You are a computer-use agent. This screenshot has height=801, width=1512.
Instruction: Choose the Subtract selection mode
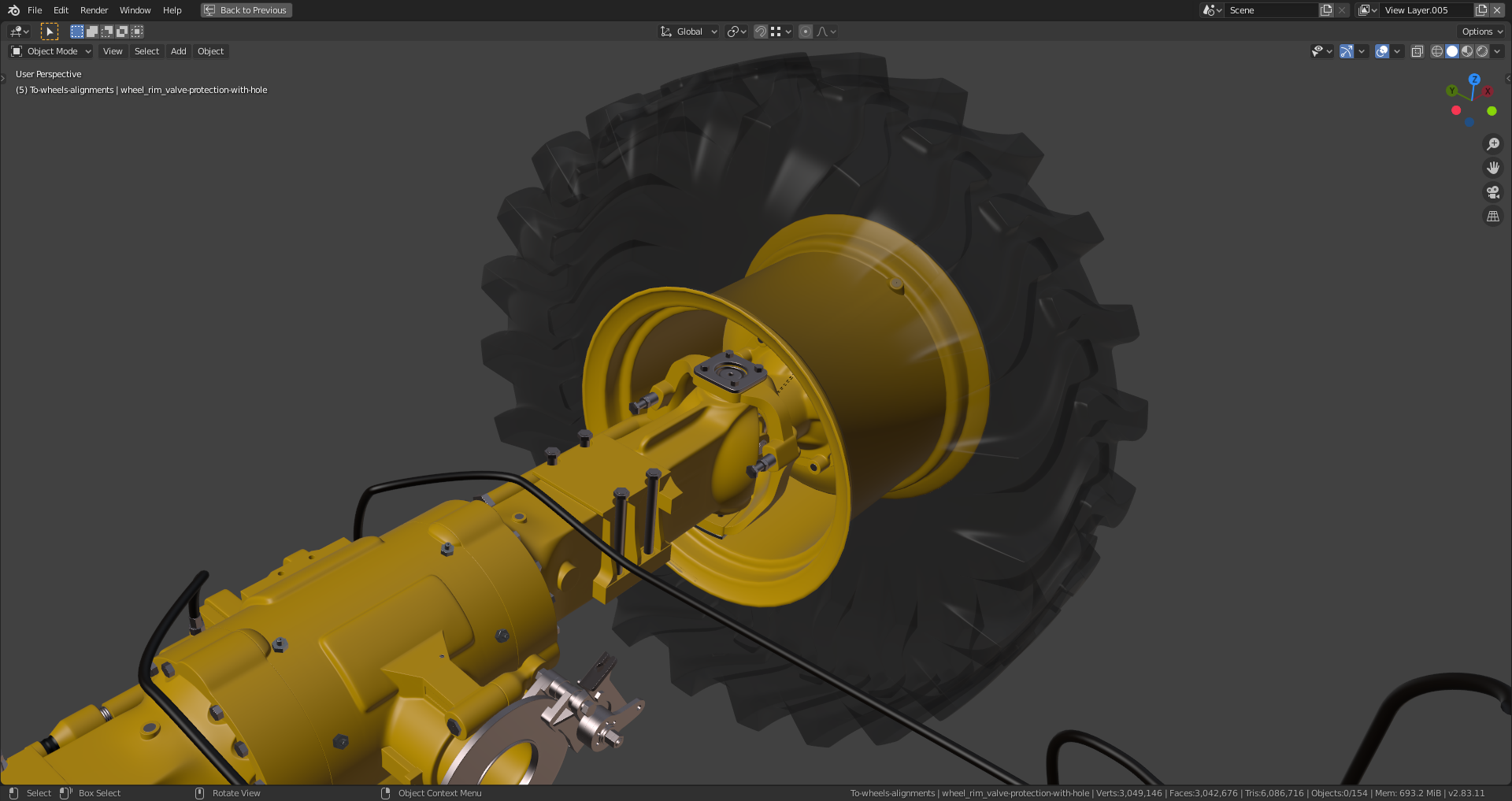[106, 32]
